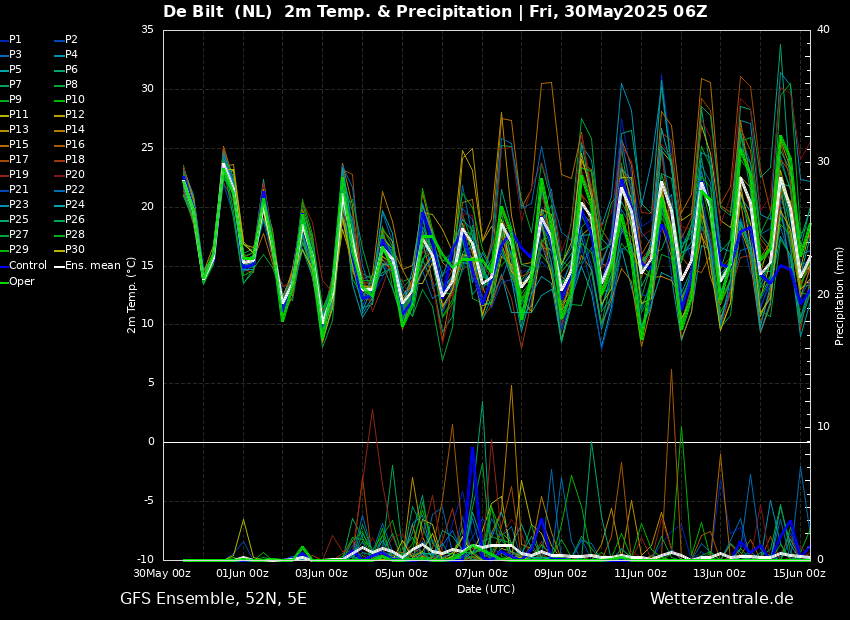Viewport: 850px width, 620px height.
Task: Click the 13Jun 00z date tick label
Action: 719,574
